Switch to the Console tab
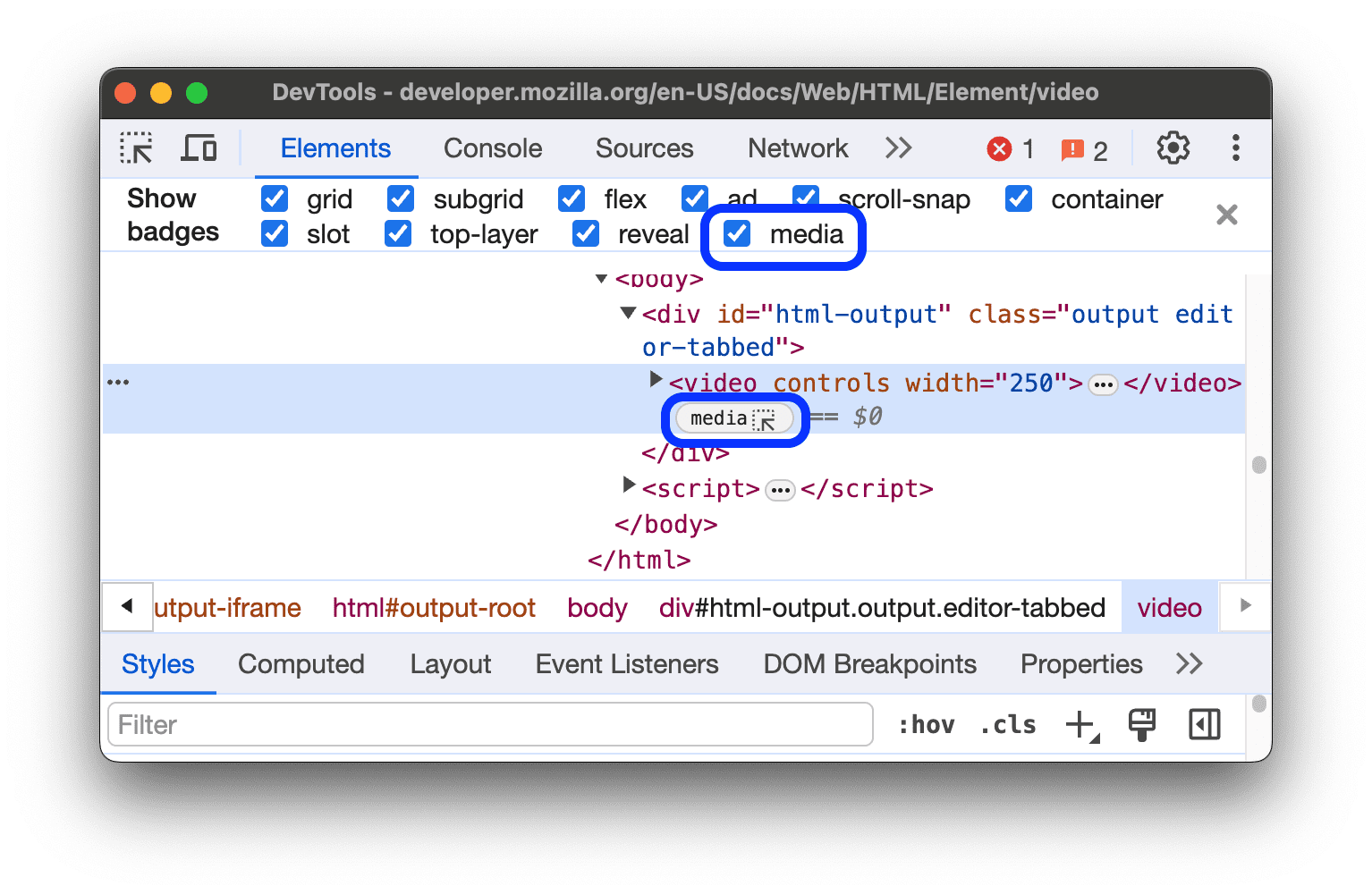The height and width of the screenshot is (894, 1372). pyautogui.click(x=492, y=148)
